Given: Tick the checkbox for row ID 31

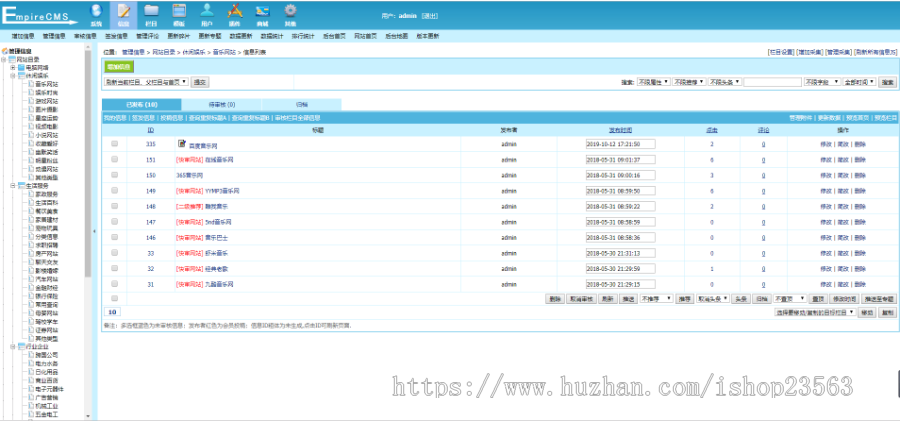Looking at the screenshot, I should point(114,283).
